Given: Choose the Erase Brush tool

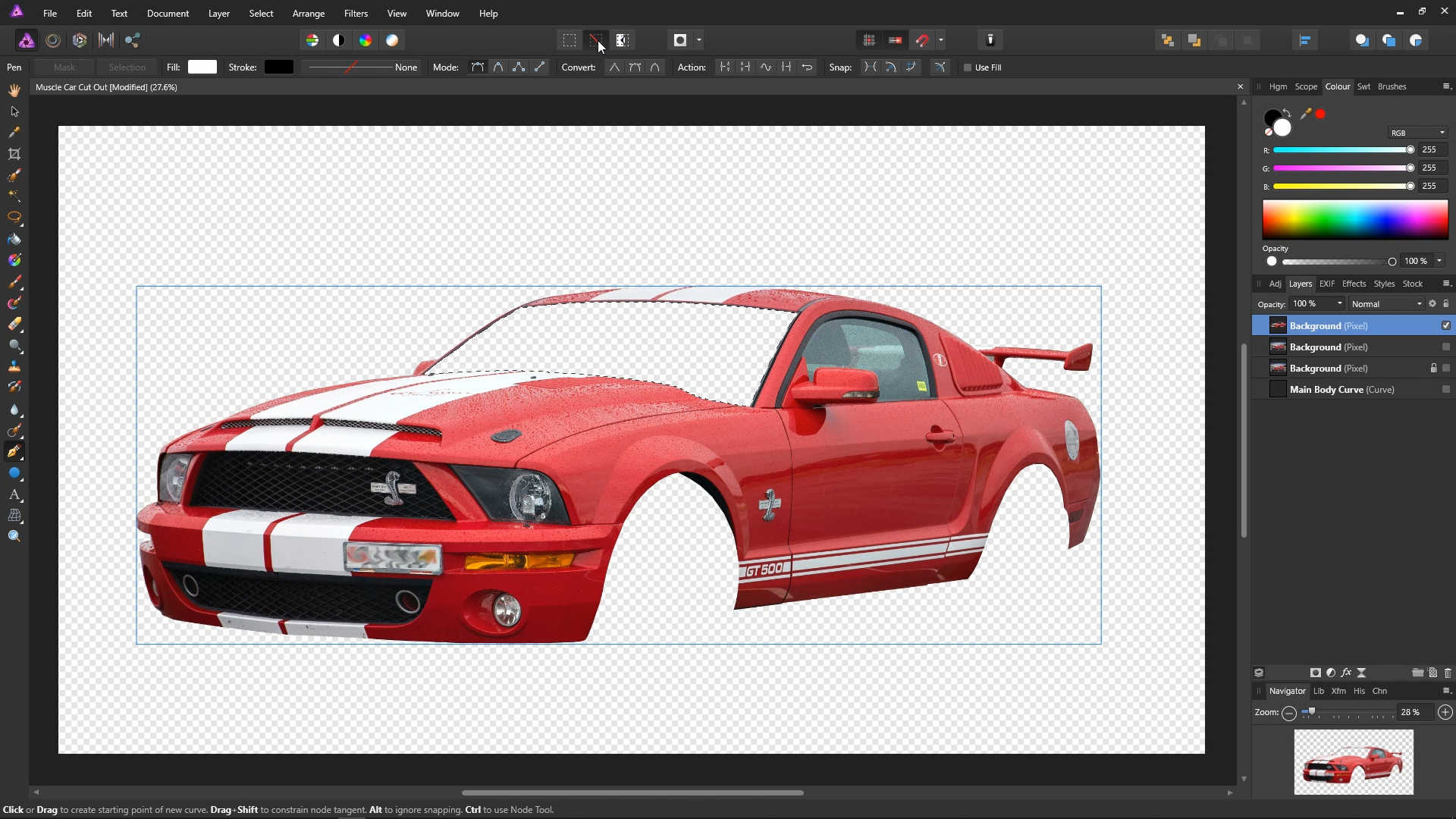Looking at the screenshot, I should [14, 325].
